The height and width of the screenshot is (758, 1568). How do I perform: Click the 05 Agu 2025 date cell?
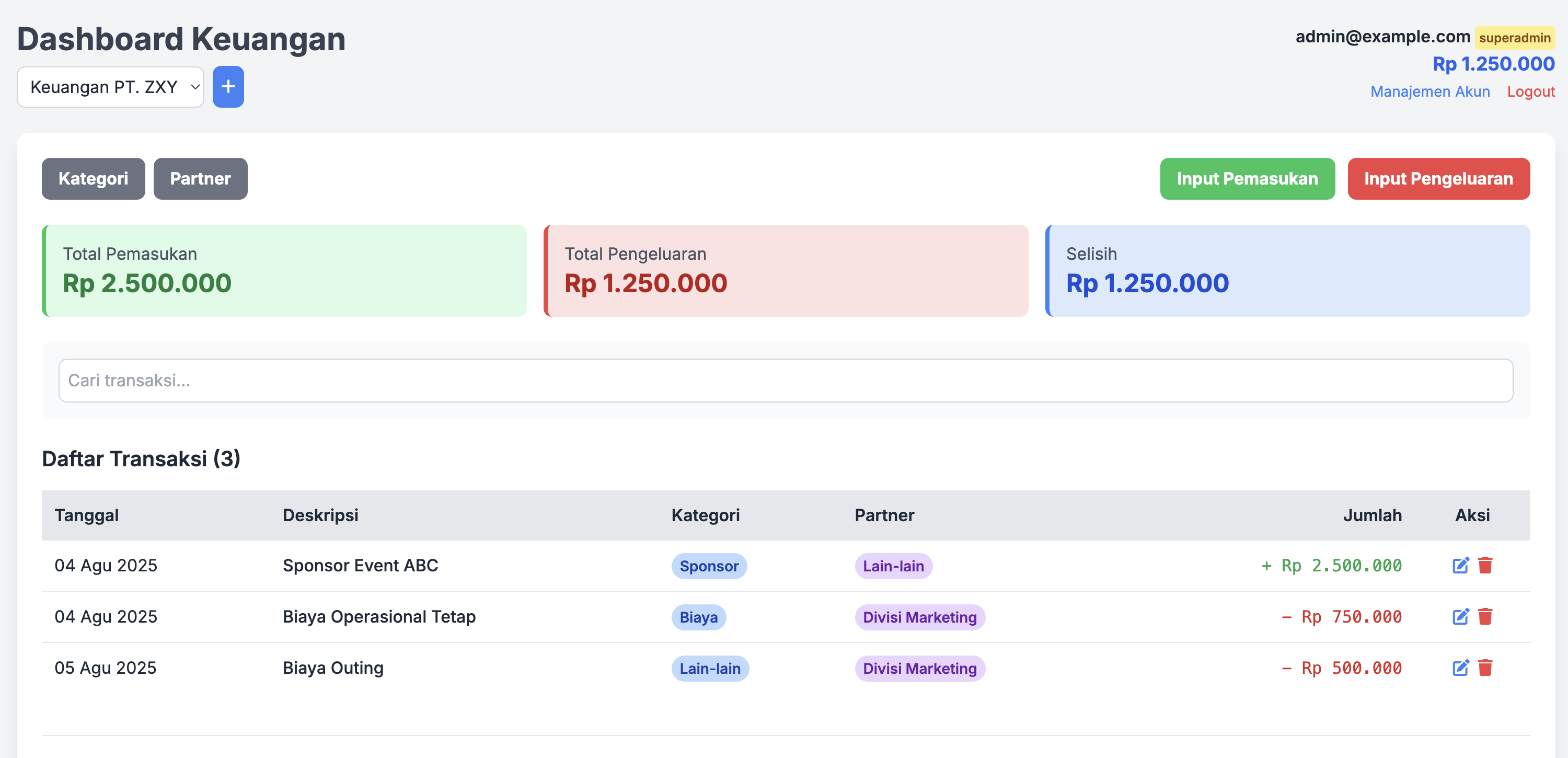click(105, 668)
